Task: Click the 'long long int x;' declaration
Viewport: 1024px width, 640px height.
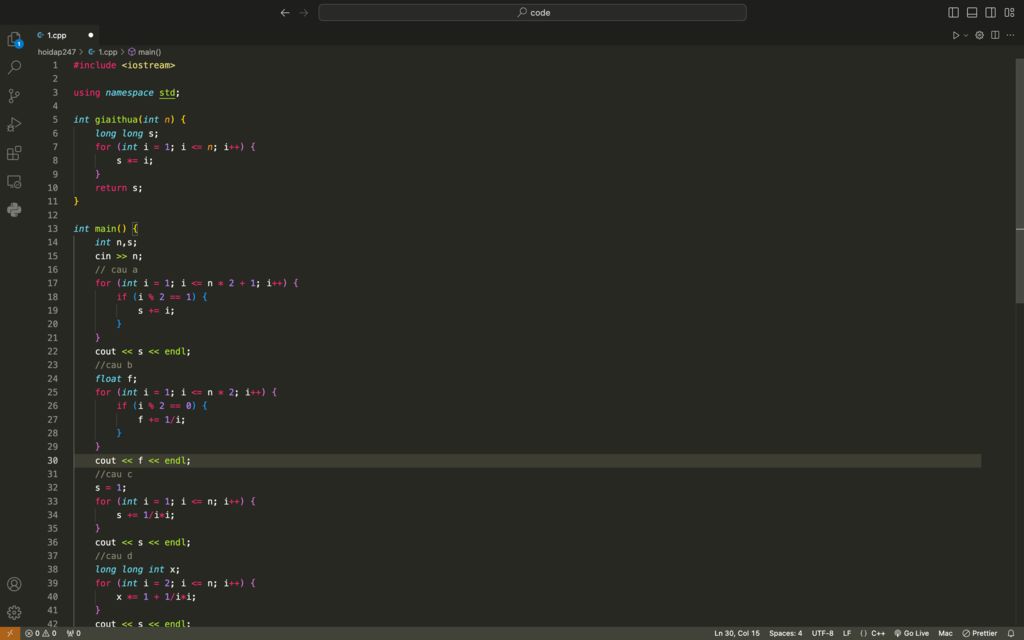Action: (137, 569)
